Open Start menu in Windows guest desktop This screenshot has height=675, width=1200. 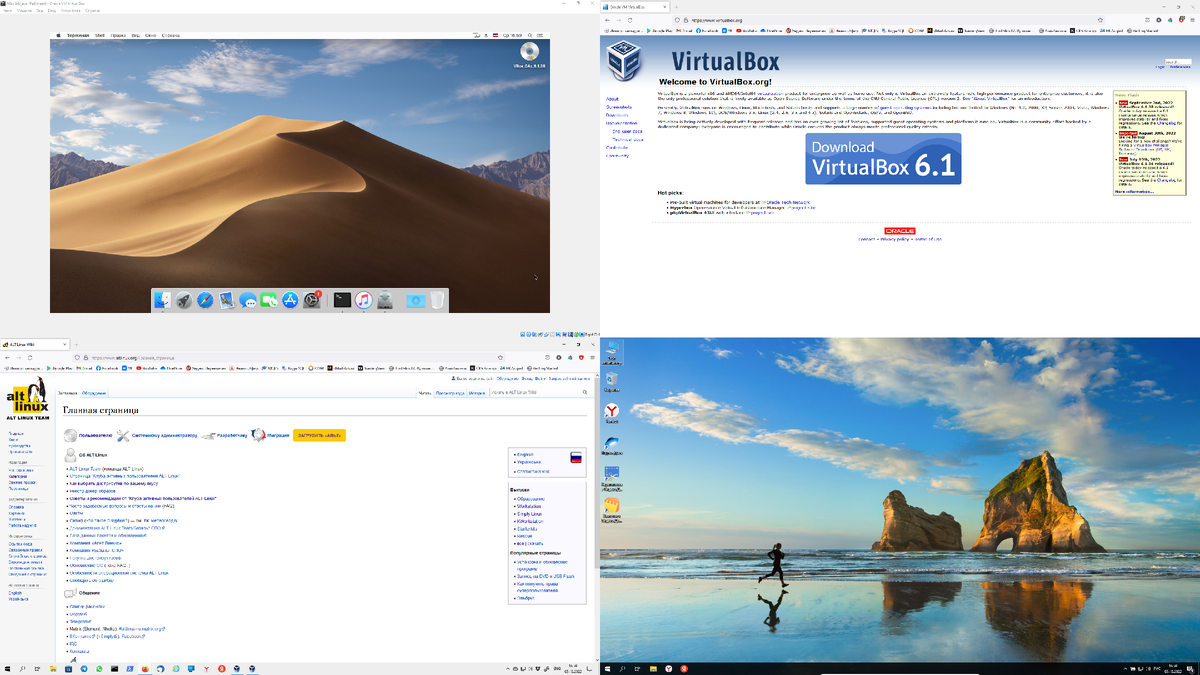(x=607, y=668)
